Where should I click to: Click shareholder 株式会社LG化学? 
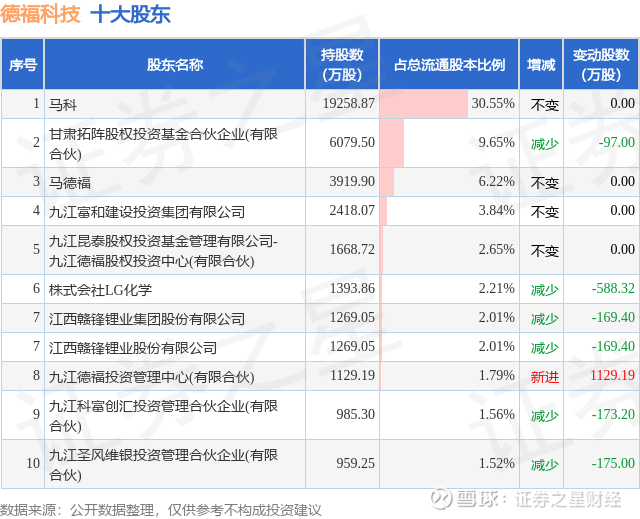(x=100, y=290)
